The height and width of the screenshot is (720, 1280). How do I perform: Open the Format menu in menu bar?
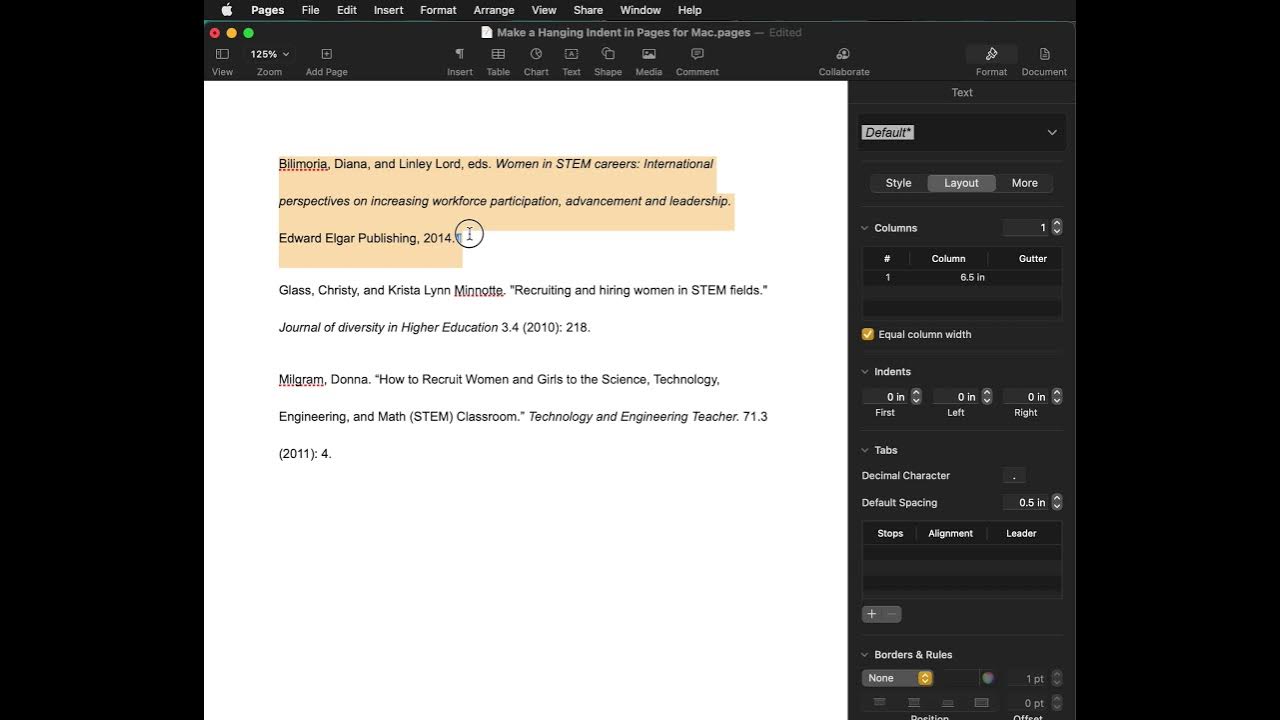point(438,10)
